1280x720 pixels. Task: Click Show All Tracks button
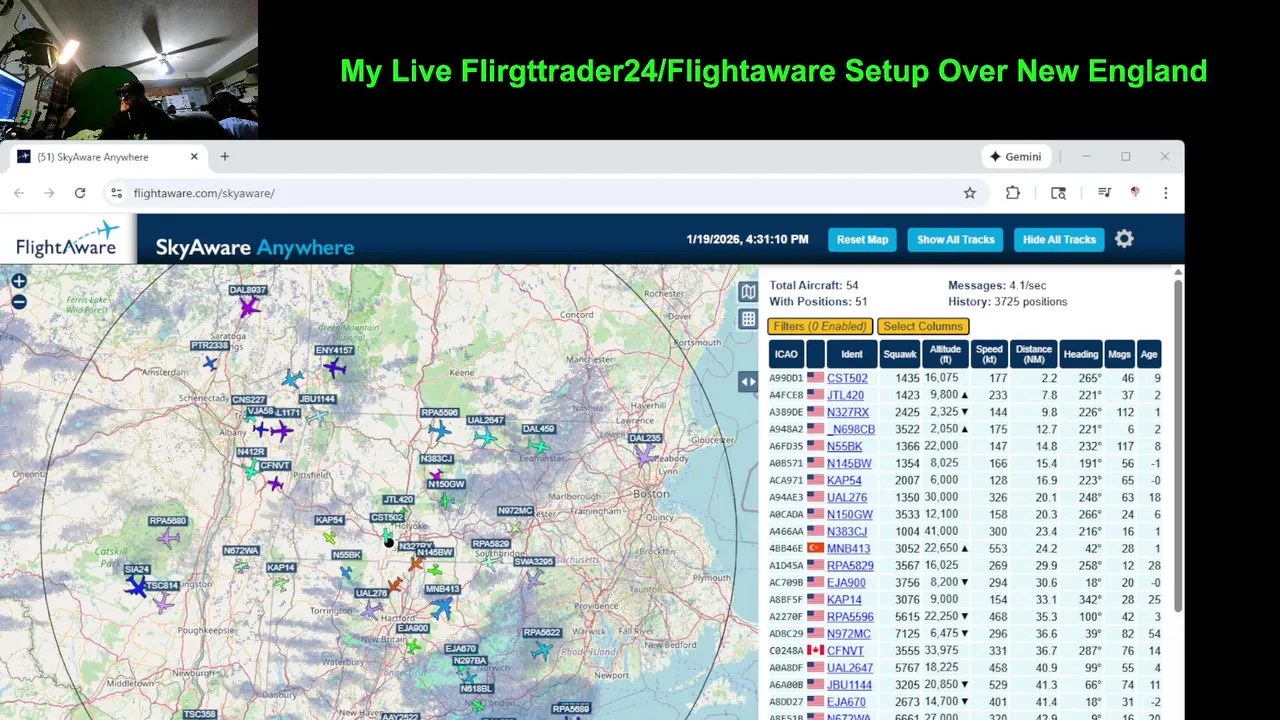pyautogui.click(x=955, y=239)
